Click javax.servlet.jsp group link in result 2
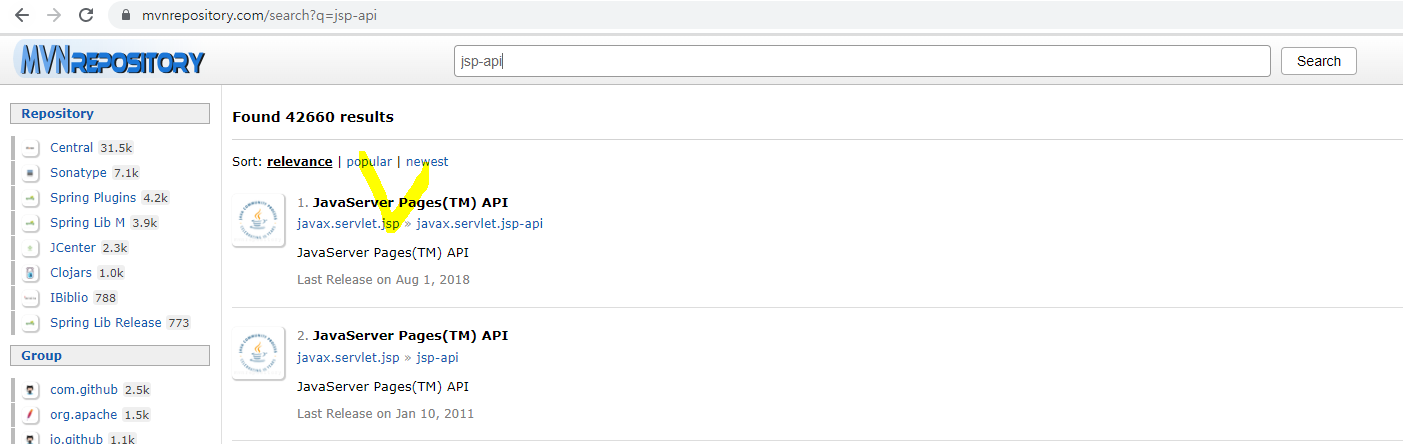 point(348,357)
